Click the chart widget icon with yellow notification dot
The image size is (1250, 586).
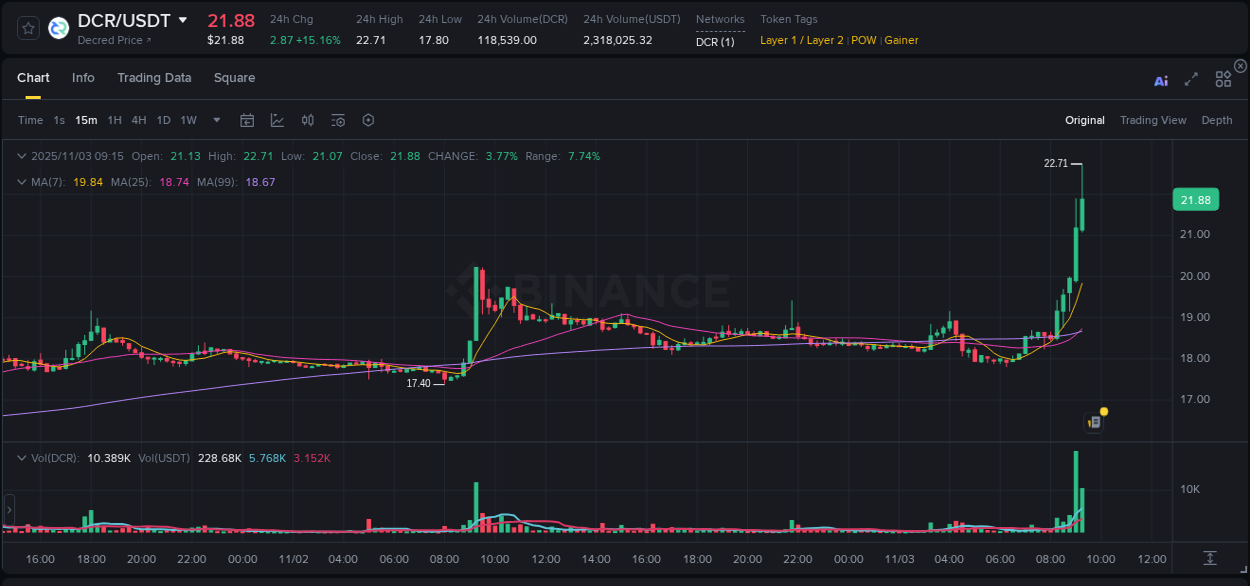(x=1093, y=420)
